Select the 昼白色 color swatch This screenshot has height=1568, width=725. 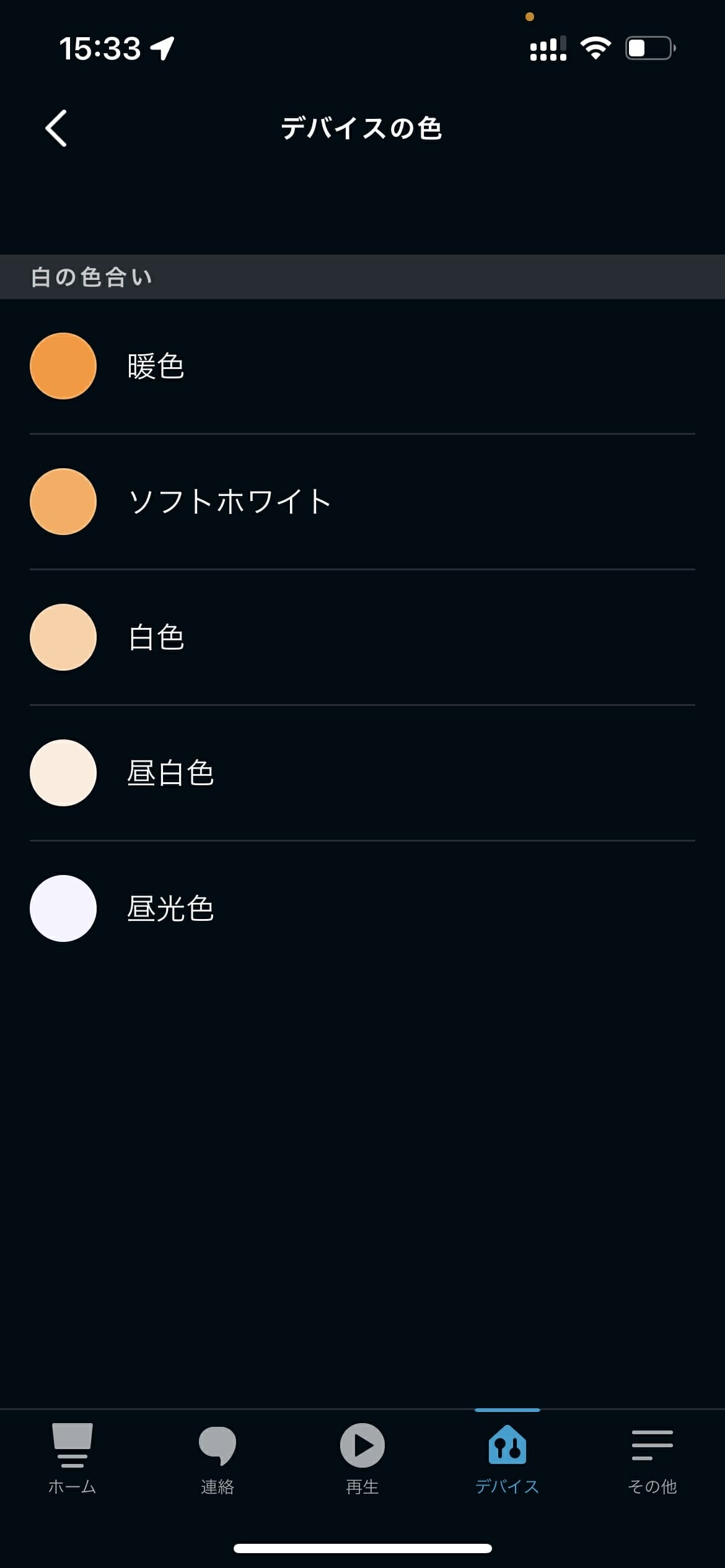point(63,773)
